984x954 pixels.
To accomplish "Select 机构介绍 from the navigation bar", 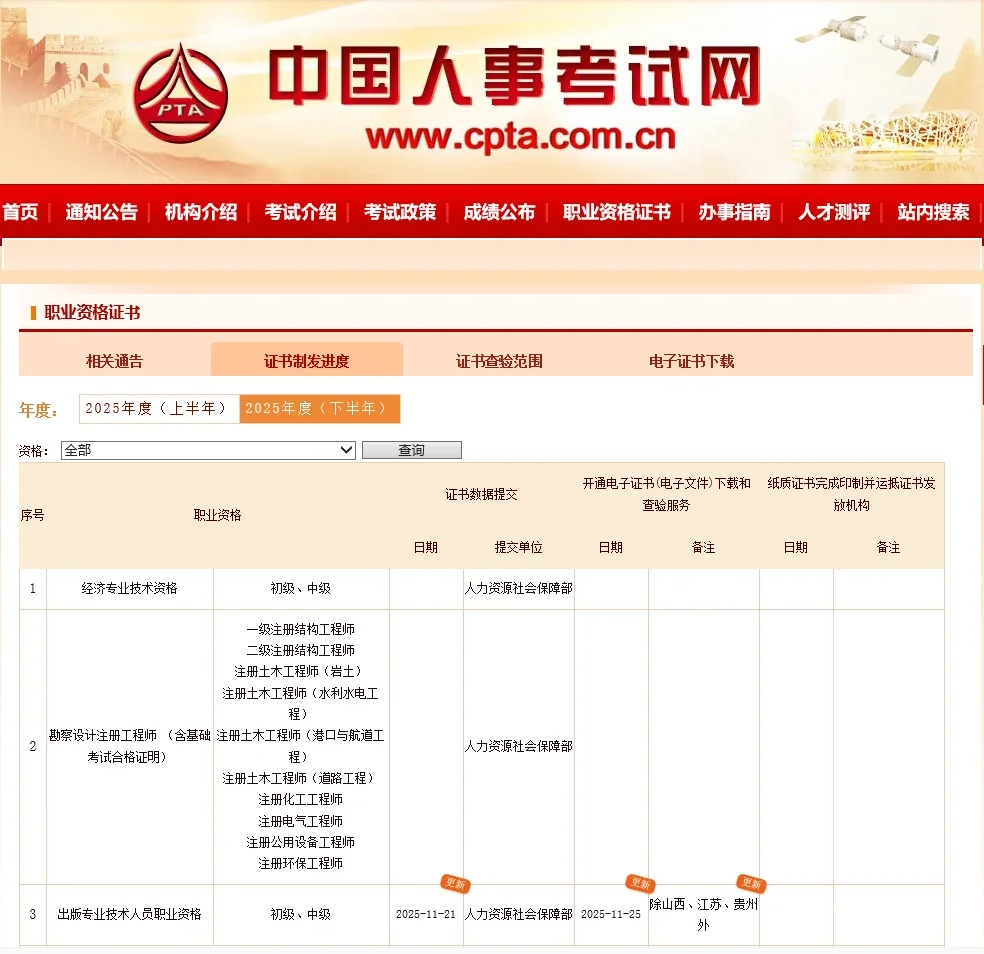I will tap(199, 212).
